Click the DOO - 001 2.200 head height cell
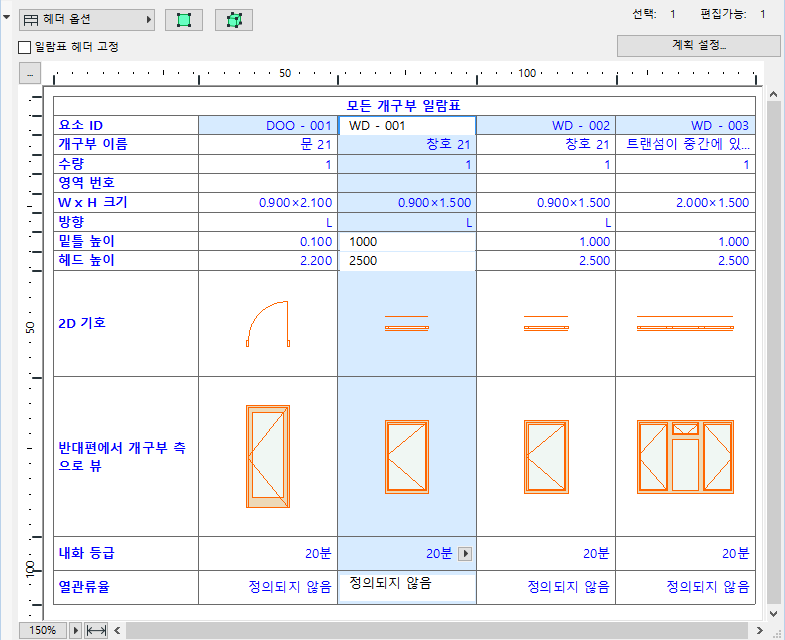785x640 pixels. [x=268, y=261]
